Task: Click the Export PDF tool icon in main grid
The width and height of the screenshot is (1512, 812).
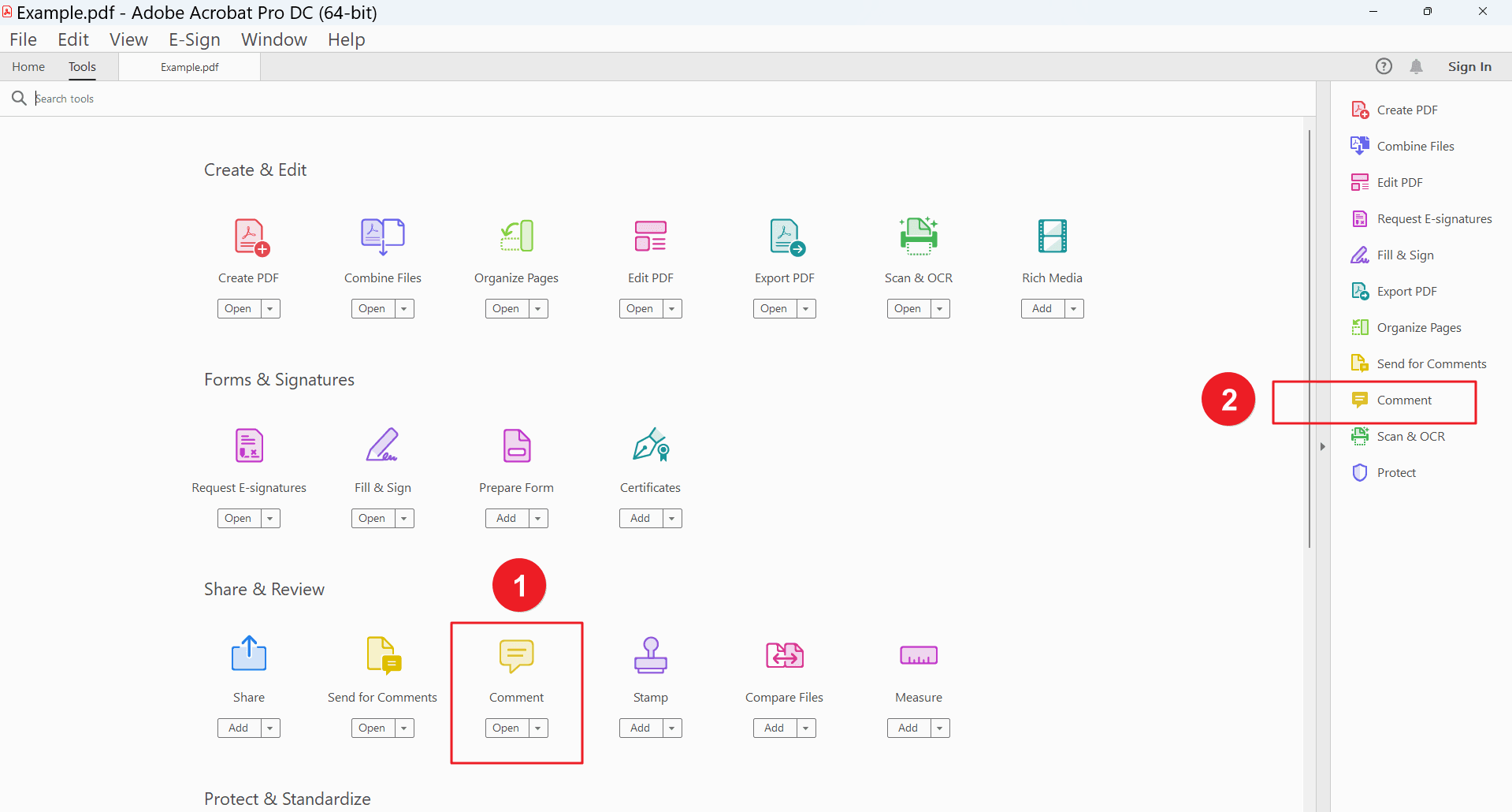Action: click(x=787, y=237)
